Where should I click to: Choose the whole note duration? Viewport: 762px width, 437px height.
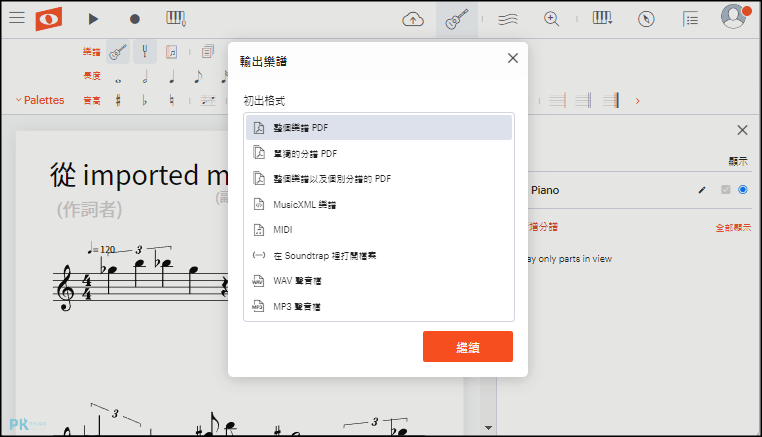118,80
